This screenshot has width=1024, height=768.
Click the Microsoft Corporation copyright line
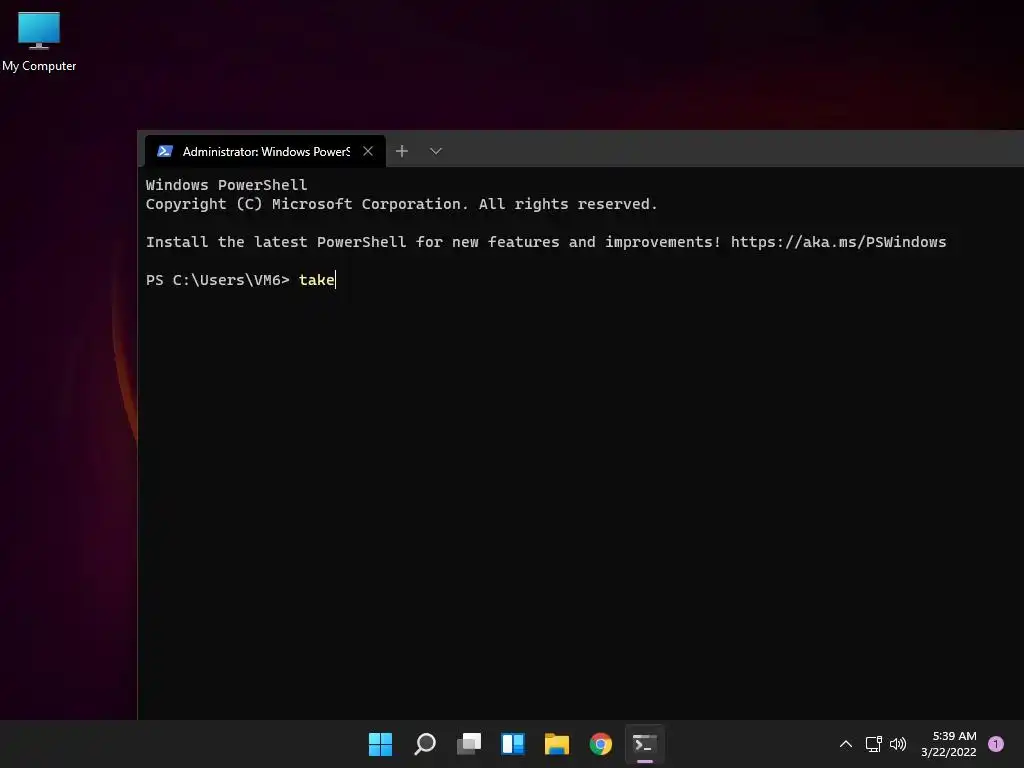pos(401,204)
